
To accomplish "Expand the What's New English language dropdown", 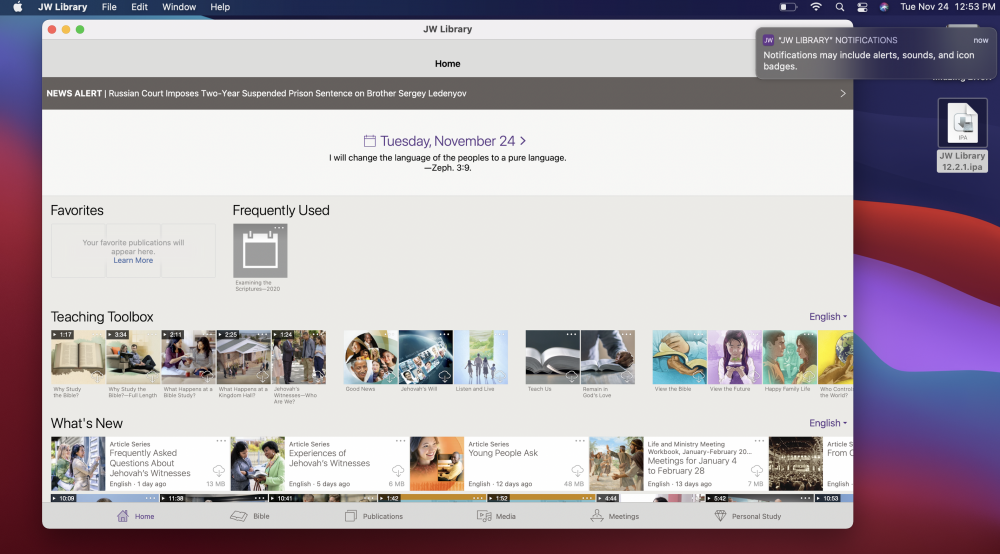I will click(828, 423).
